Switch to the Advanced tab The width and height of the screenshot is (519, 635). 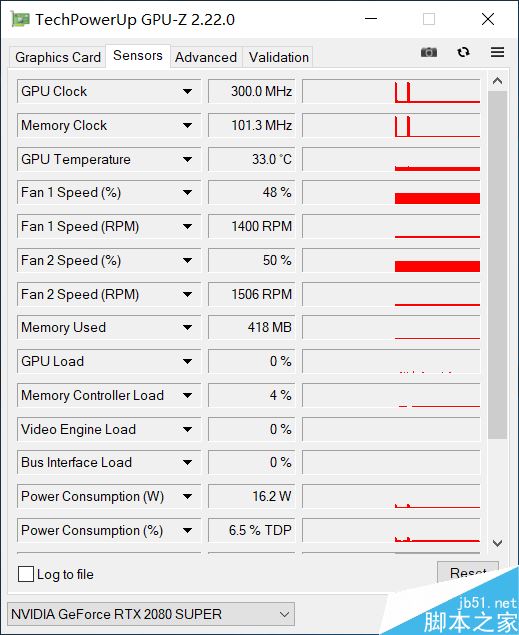[x=206, y=57]
